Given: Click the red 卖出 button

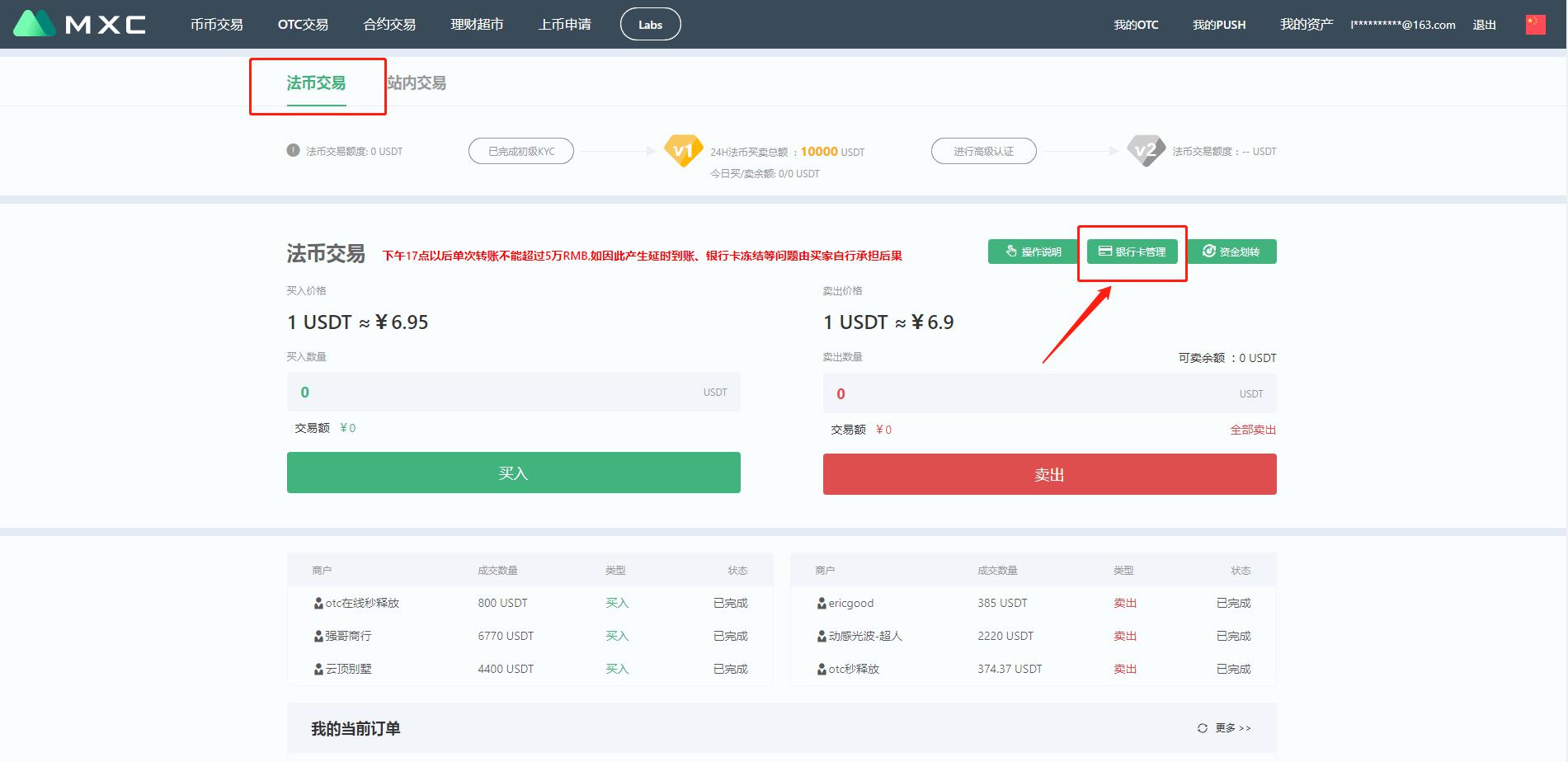Looking at the screenshot, I should tap(1050, 474).
